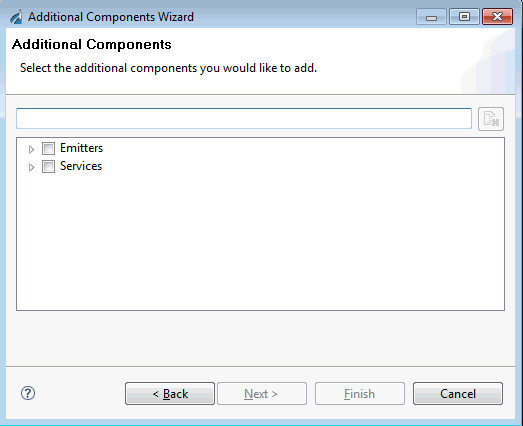This screenshot has width=523, height=426.
Task: Select the Emitters label in the tree
Action: (81, 148)
